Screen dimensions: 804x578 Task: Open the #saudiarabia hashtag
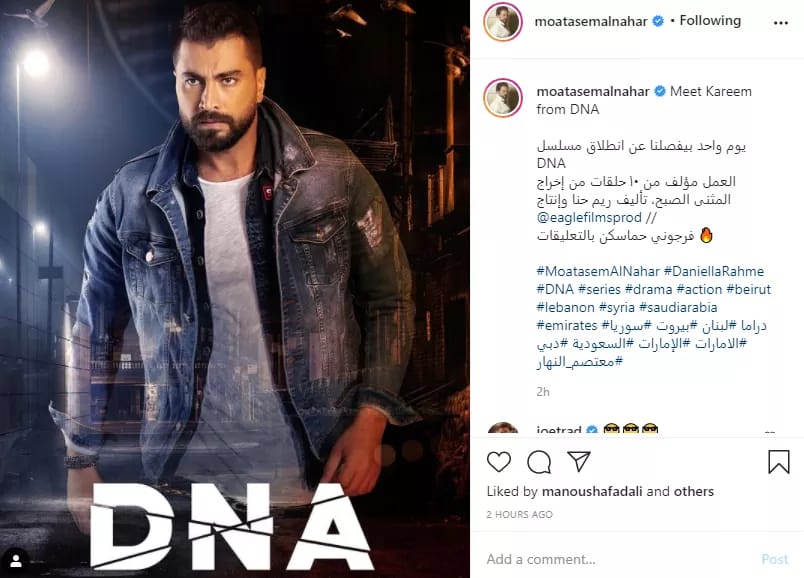[x=678, y=307]
